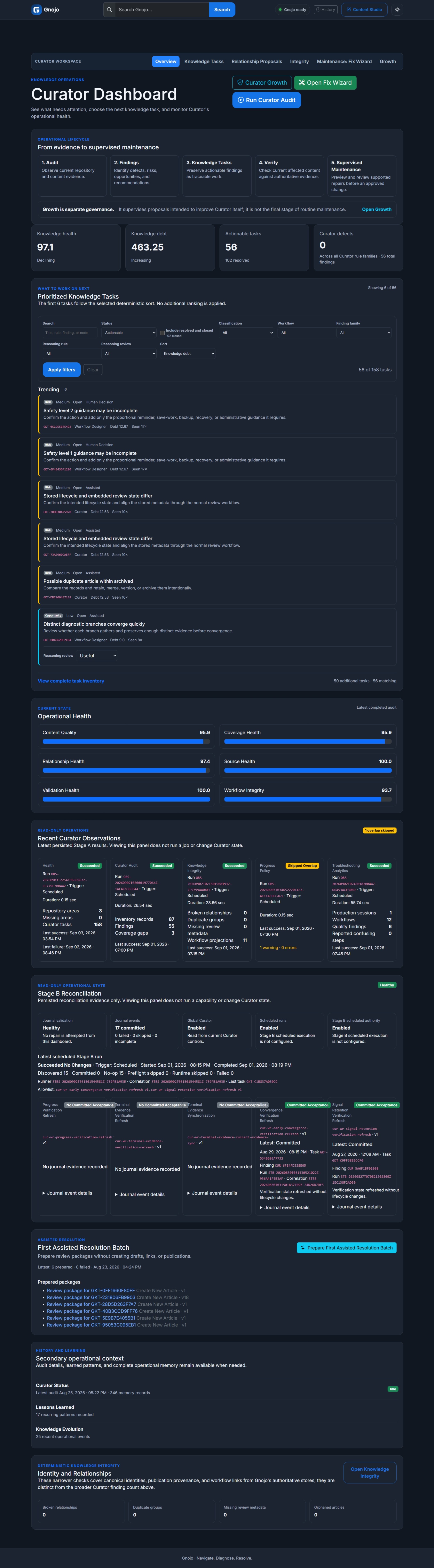Open Review package for GKT-40B3CCD9FF76

[x=92, y=1311]
